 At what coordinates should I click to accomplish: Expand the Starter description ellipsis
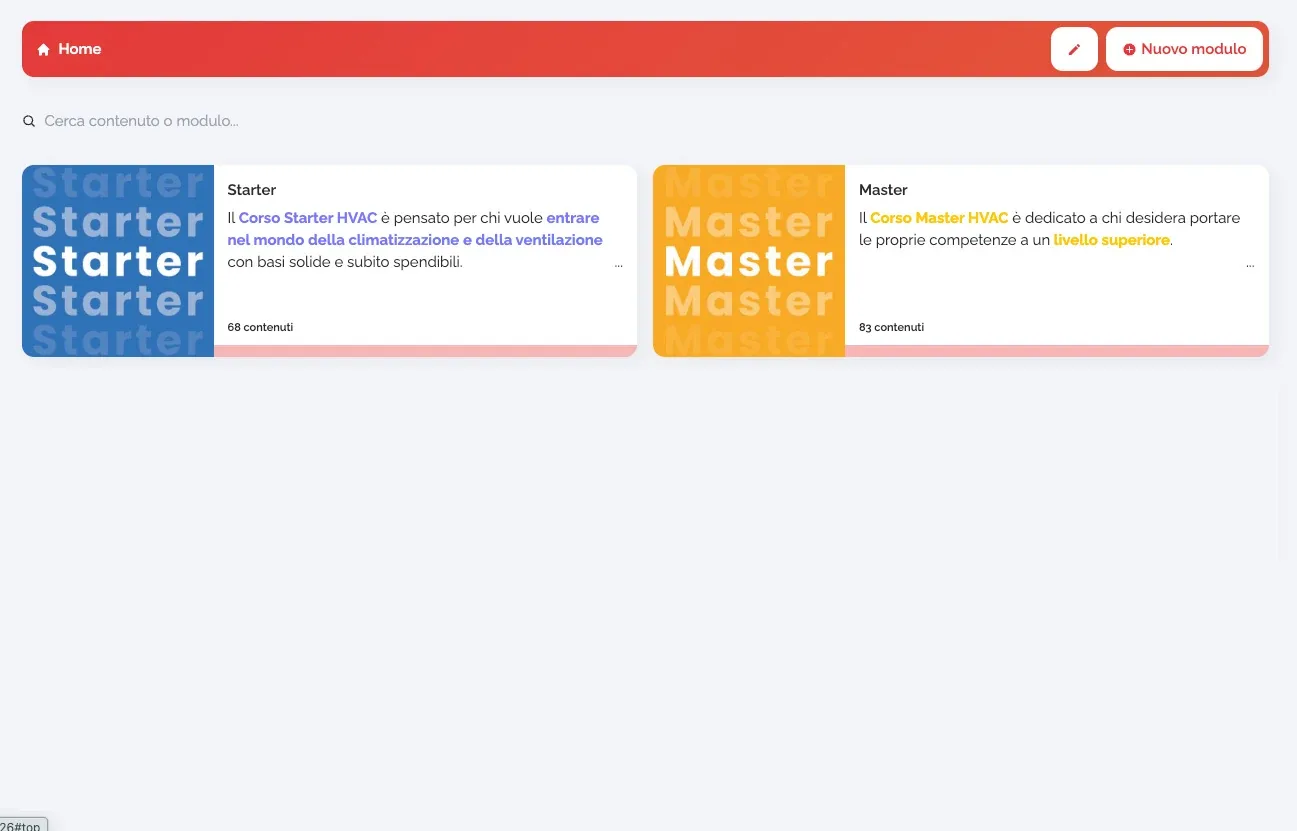[x=619, y=265]
